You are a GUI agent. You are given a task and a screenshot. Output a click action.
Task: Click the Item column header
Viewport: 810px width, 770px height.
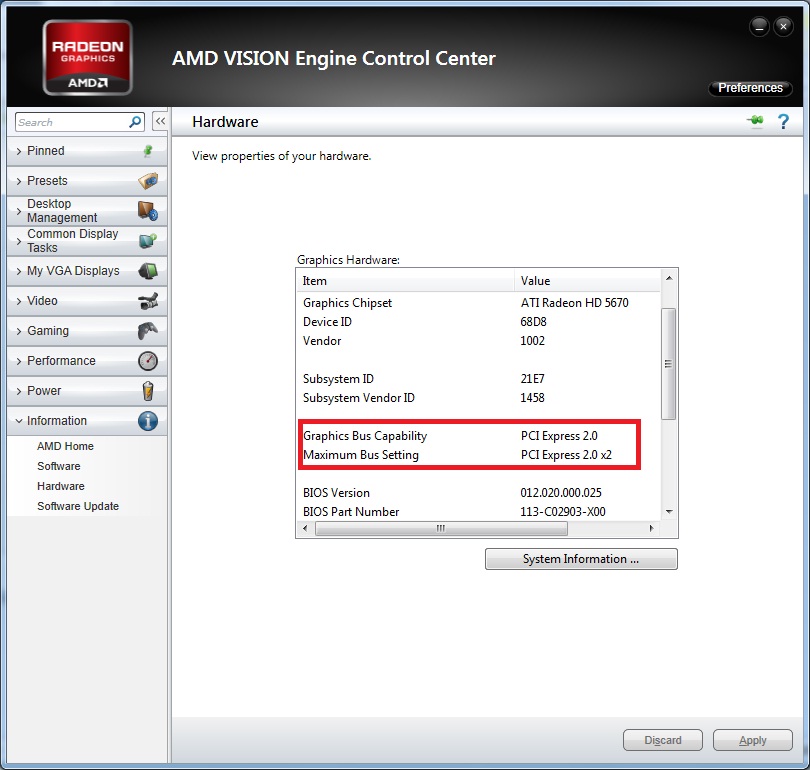click(x=406, y=281)
